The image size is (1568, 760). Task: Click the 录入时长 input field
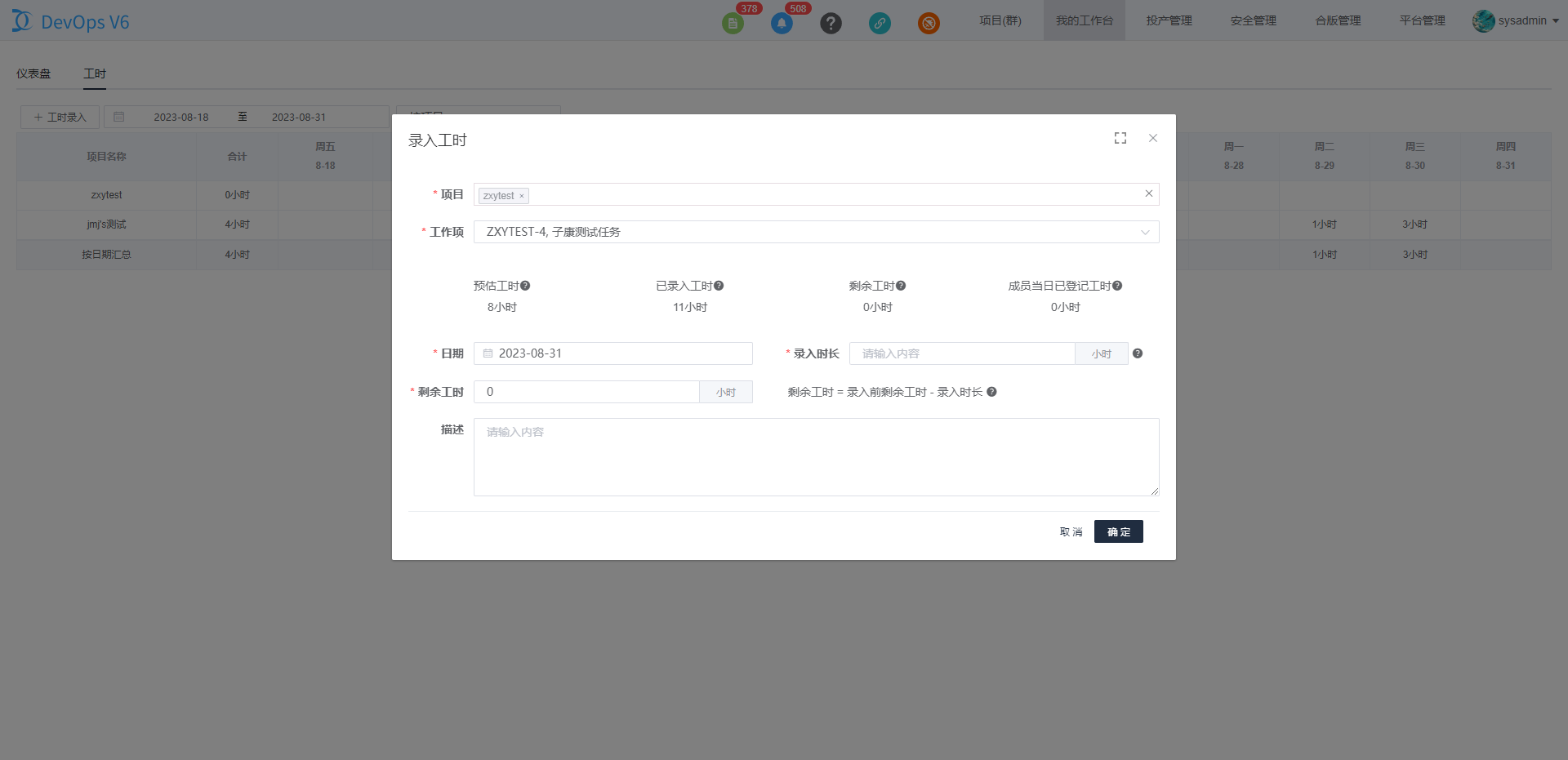[962, 353]
